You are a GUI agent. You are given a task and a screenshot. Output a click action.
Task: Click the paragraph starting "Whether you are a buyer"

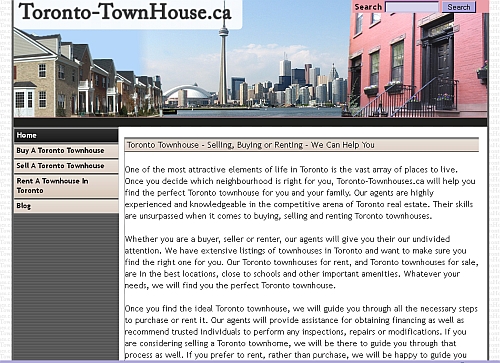(301, 262)
